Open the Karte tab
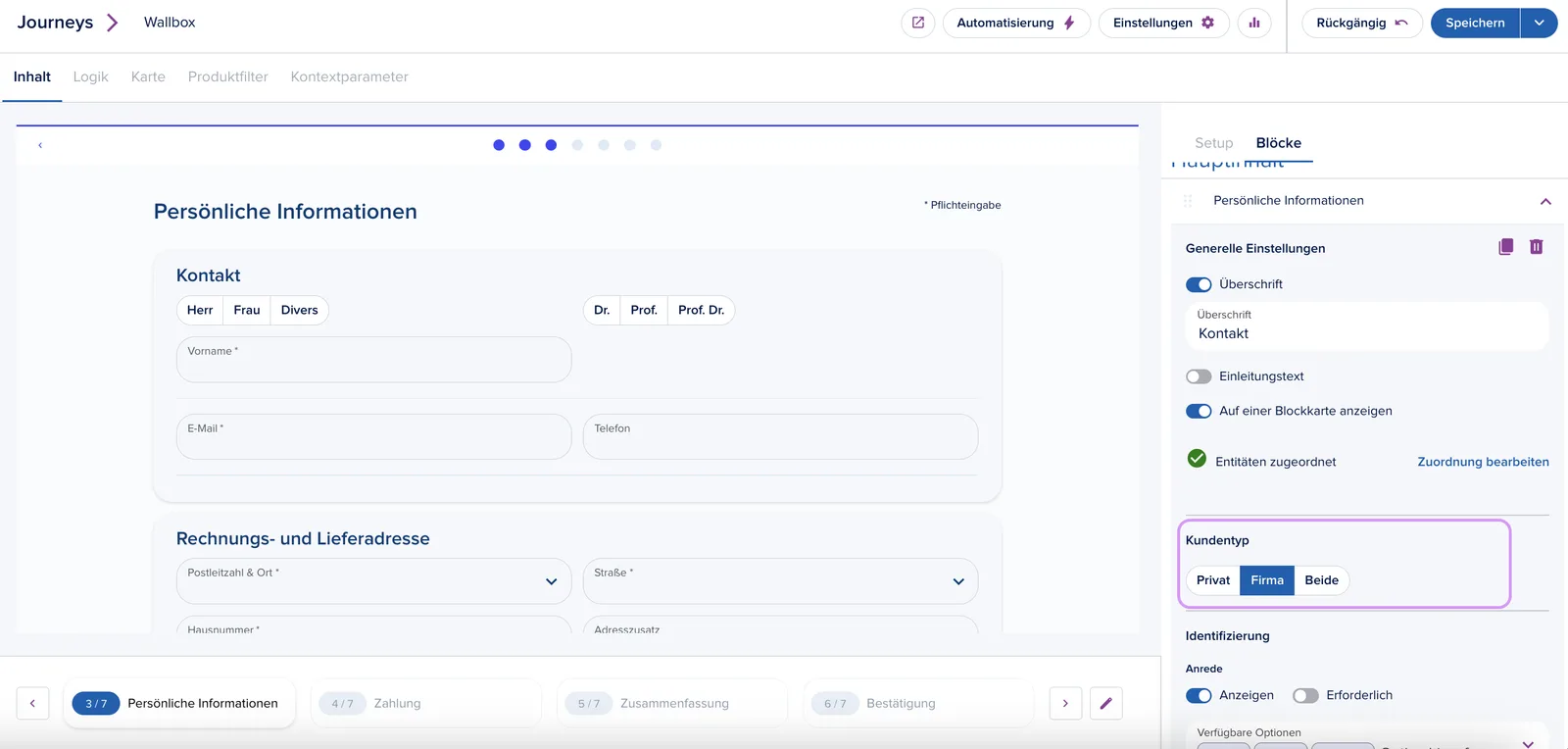Viewport: 1568px width, 749px height. (x=148, y=76)
